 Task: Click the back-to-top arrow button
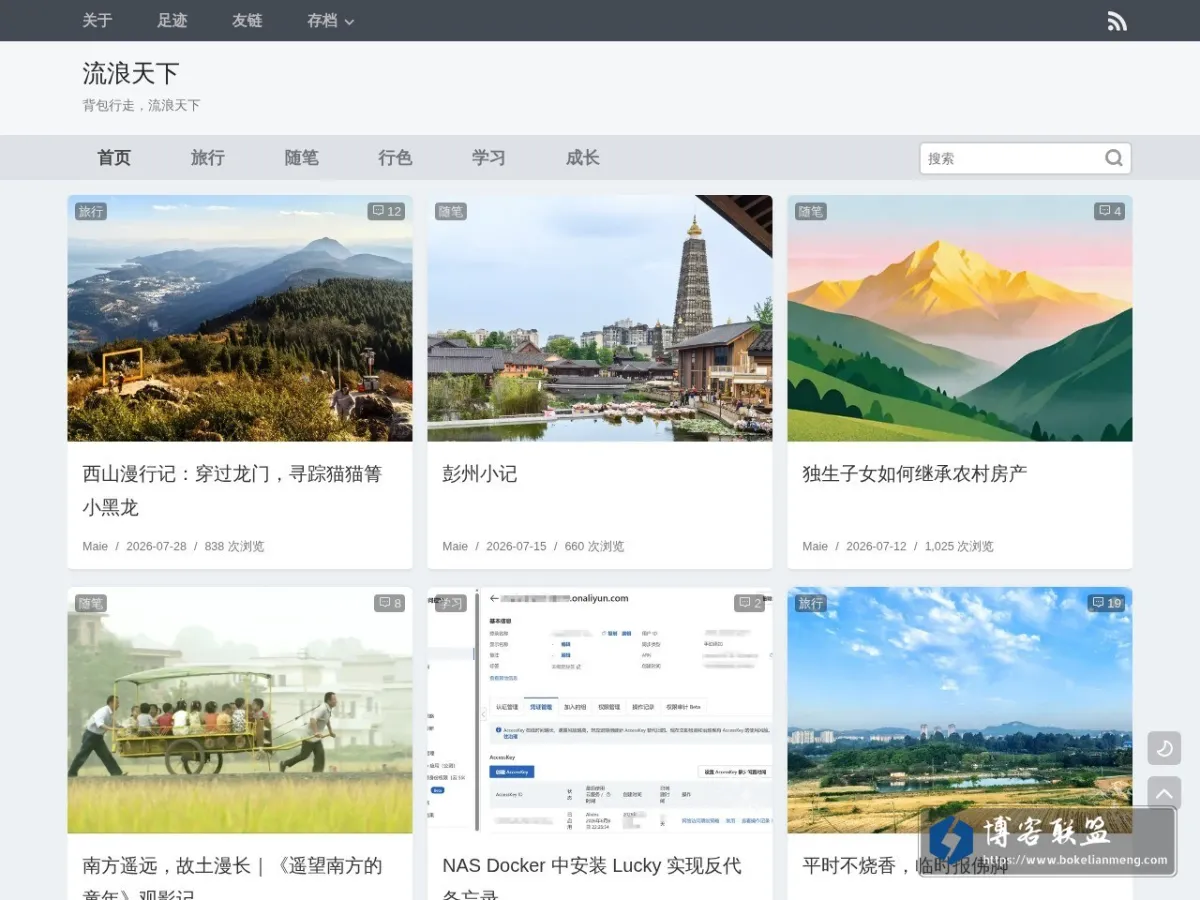tap(1164, 793)
